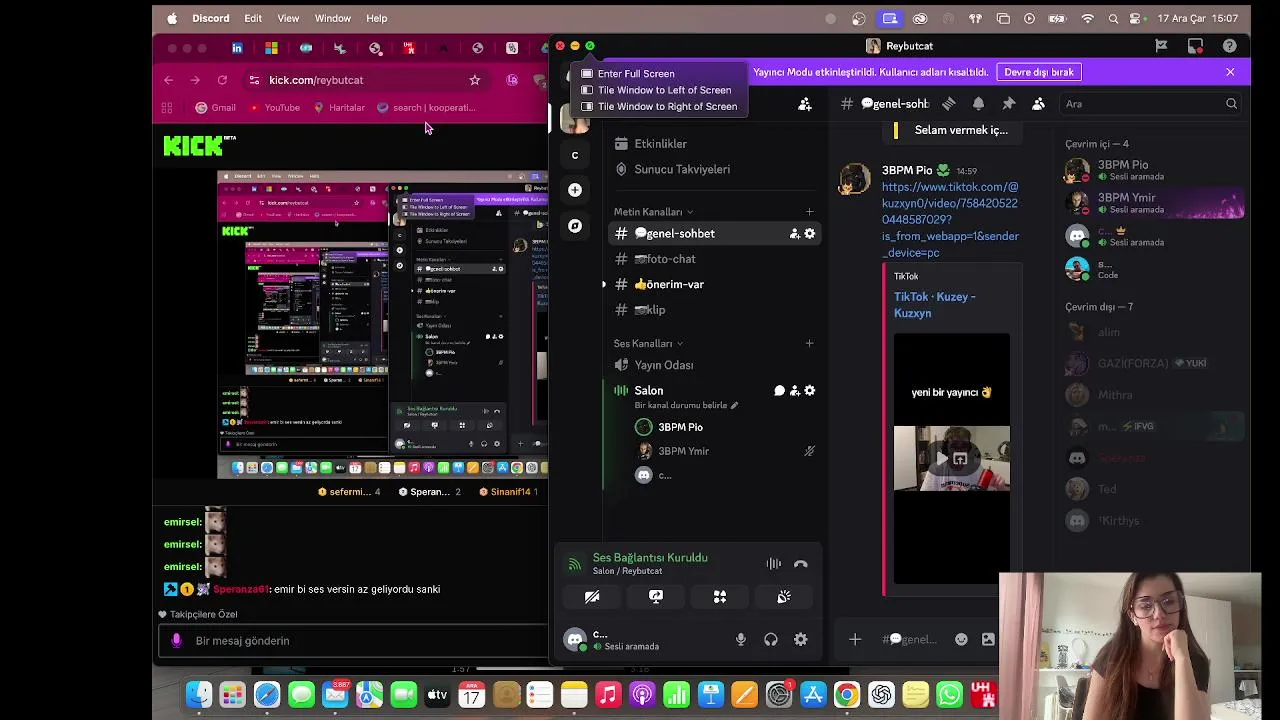Switch to the LinkedIn tab in Chrome
The width and height of the screenshot is (1280, 720).
pyautogui.click(x=237, y=48)
